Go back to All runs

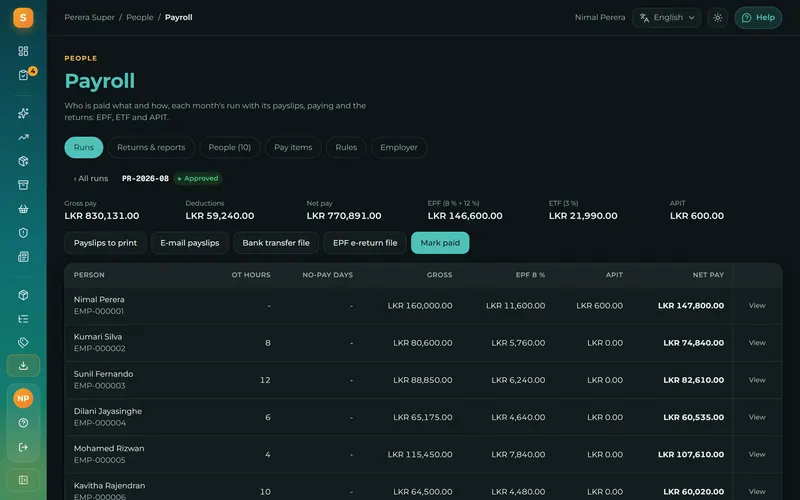click(91, 179)
